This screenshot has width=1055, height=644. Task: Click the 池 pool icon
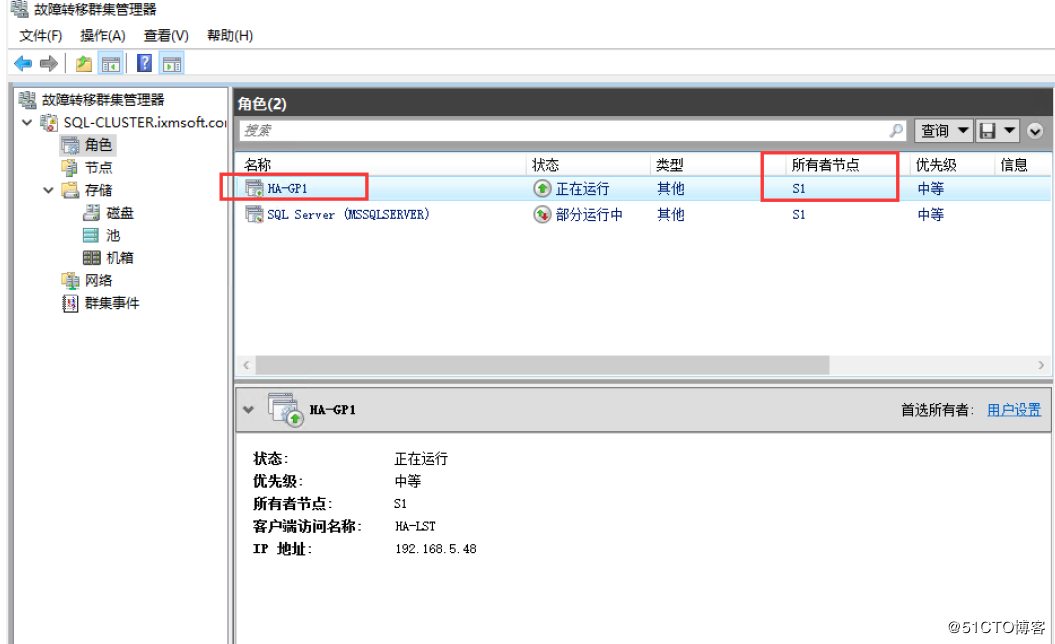click(92, 236)
